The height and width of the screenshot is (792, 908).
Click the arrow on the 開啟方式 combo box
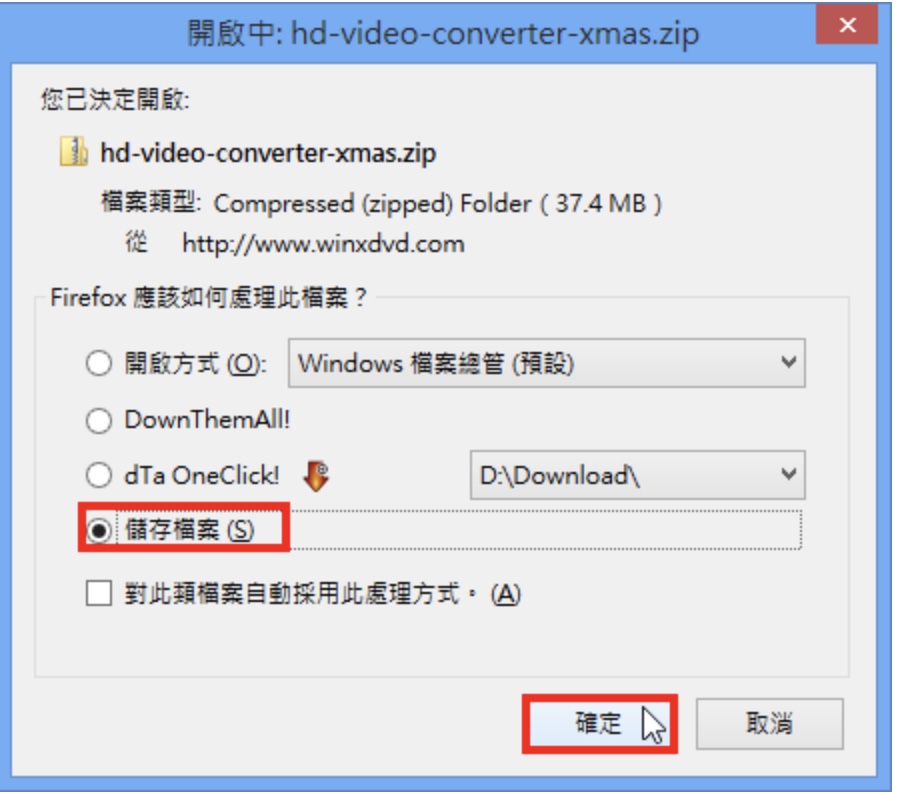(788, 363)
